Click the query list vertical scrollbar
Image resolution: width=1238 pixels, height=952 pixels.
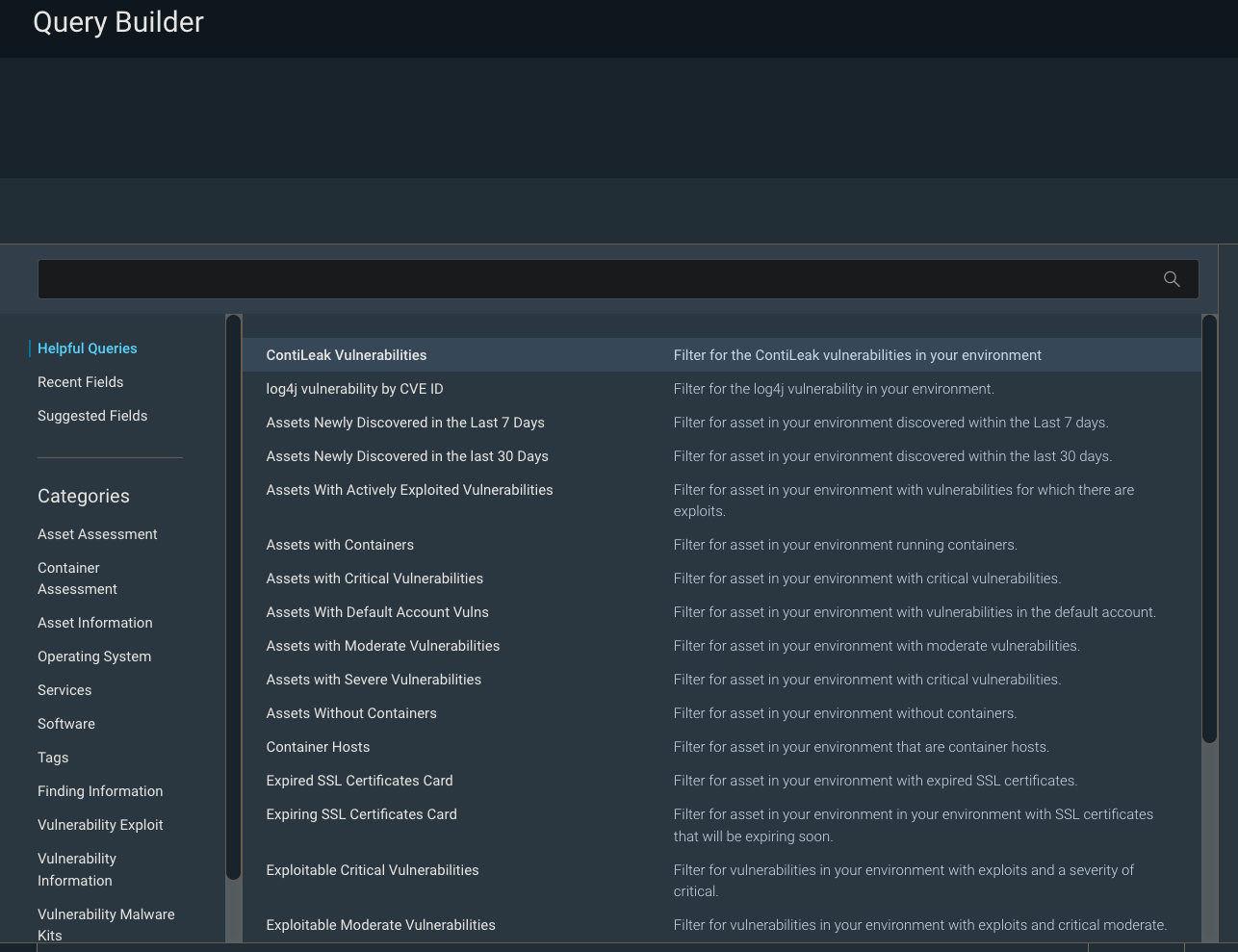(x=1210, y=529)
